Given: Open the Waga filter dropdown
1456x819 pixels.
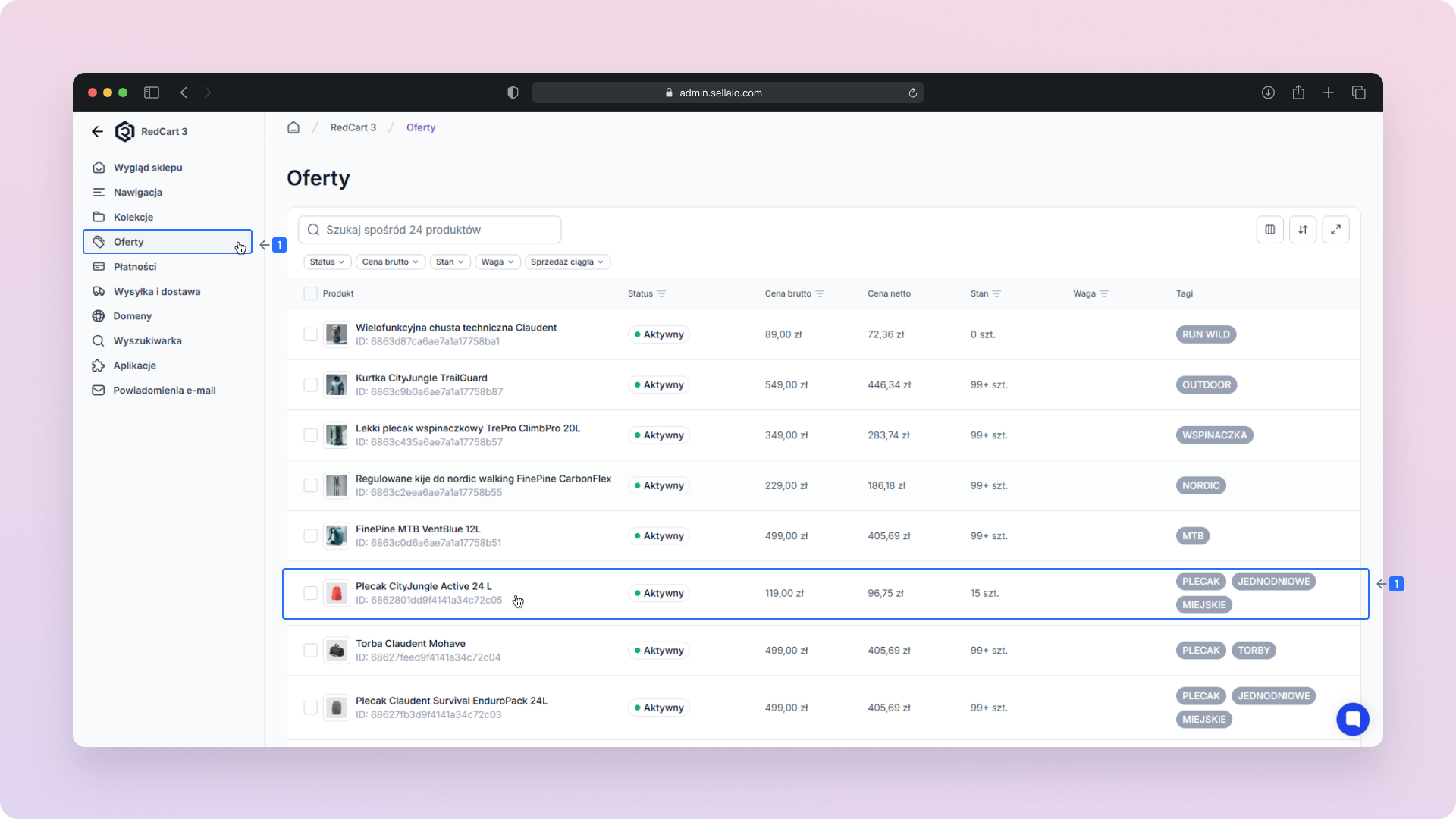Looking at the screenshot, I should pyautogui.click(x=497, y=262).
